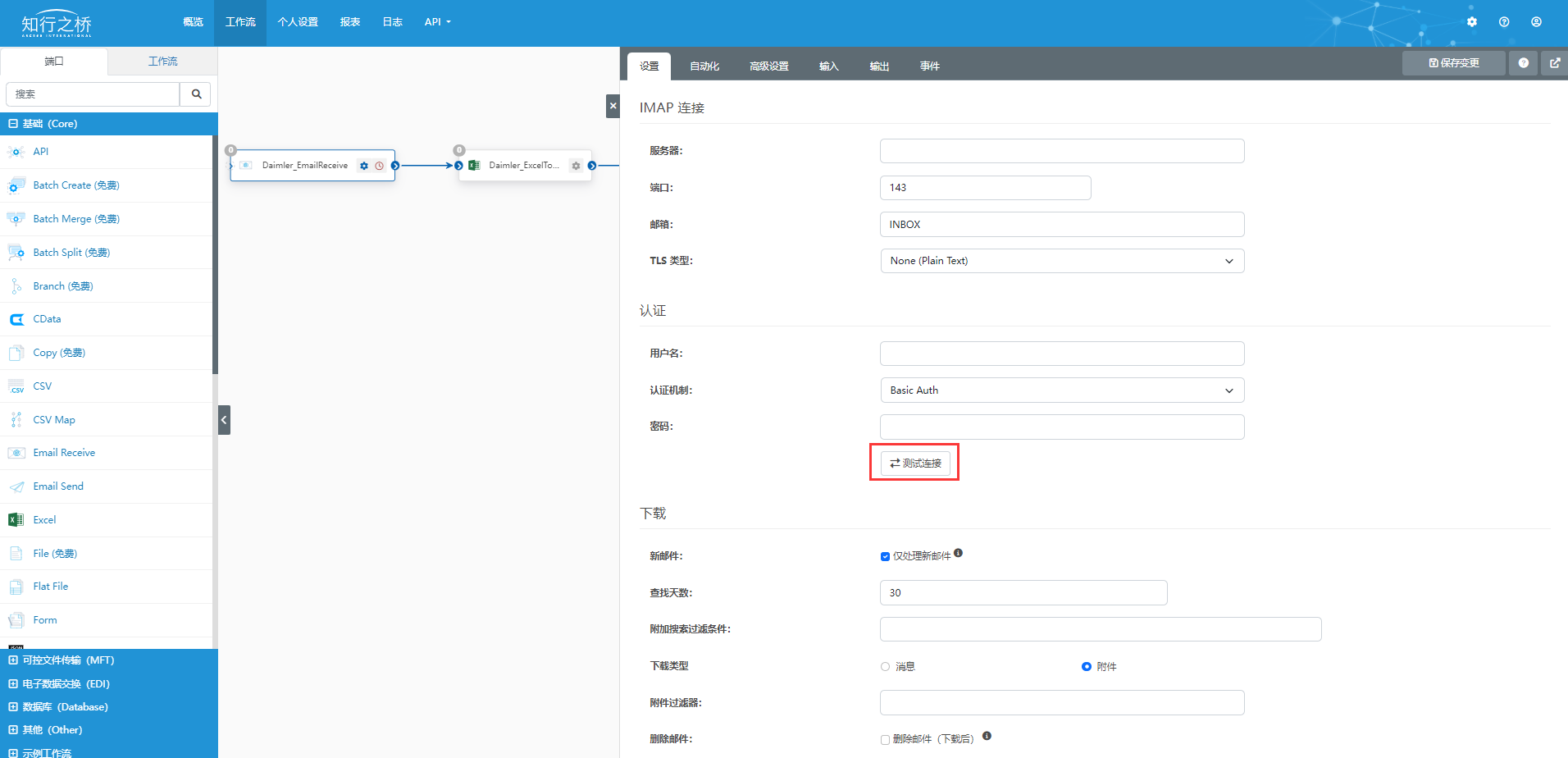Viewport: 1568px width, 758px height.
Task: Click the schedule clock icon on Daimler_EmailReceive
Action: 378,165
